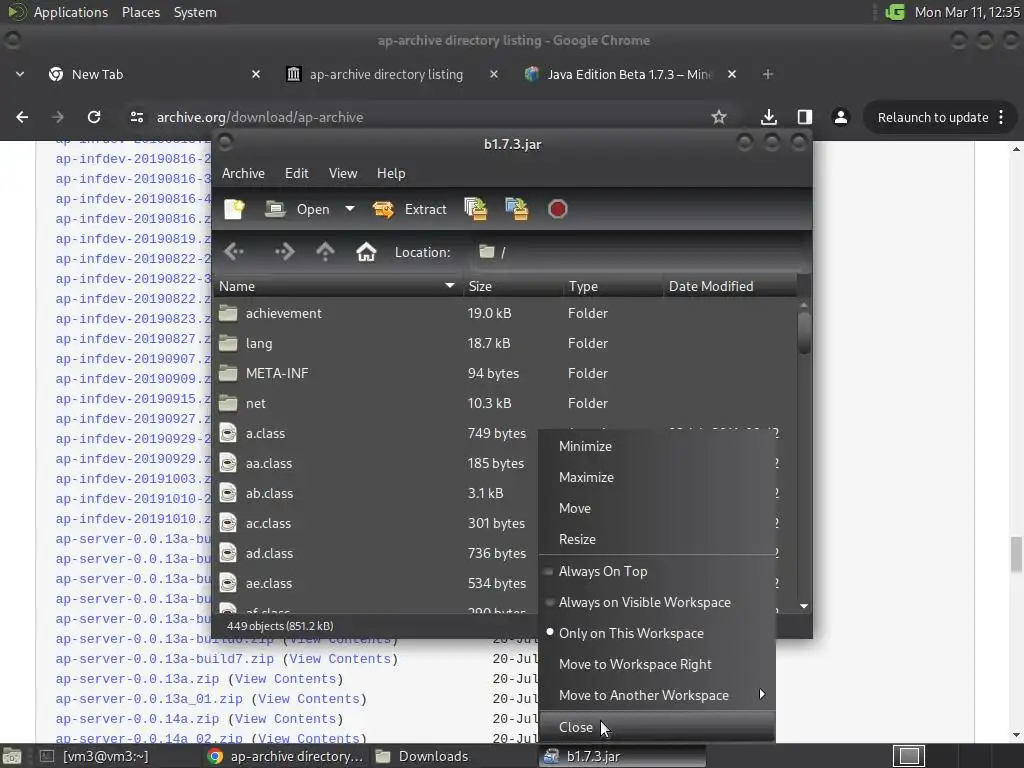This screenshot has width=1024, height=768.
Task: Click the Chrome back button
Action: coord(22,117)
